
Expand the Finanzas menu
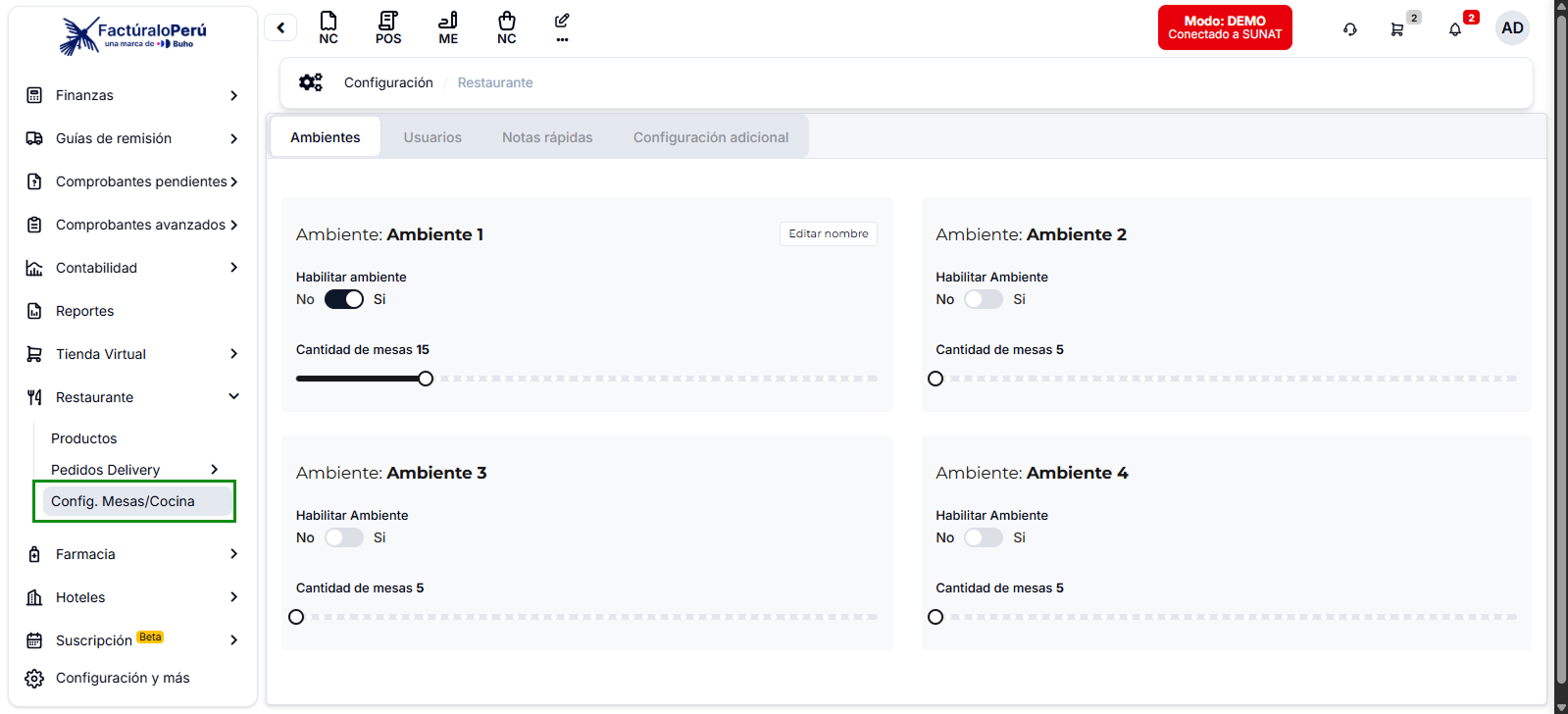132,95
